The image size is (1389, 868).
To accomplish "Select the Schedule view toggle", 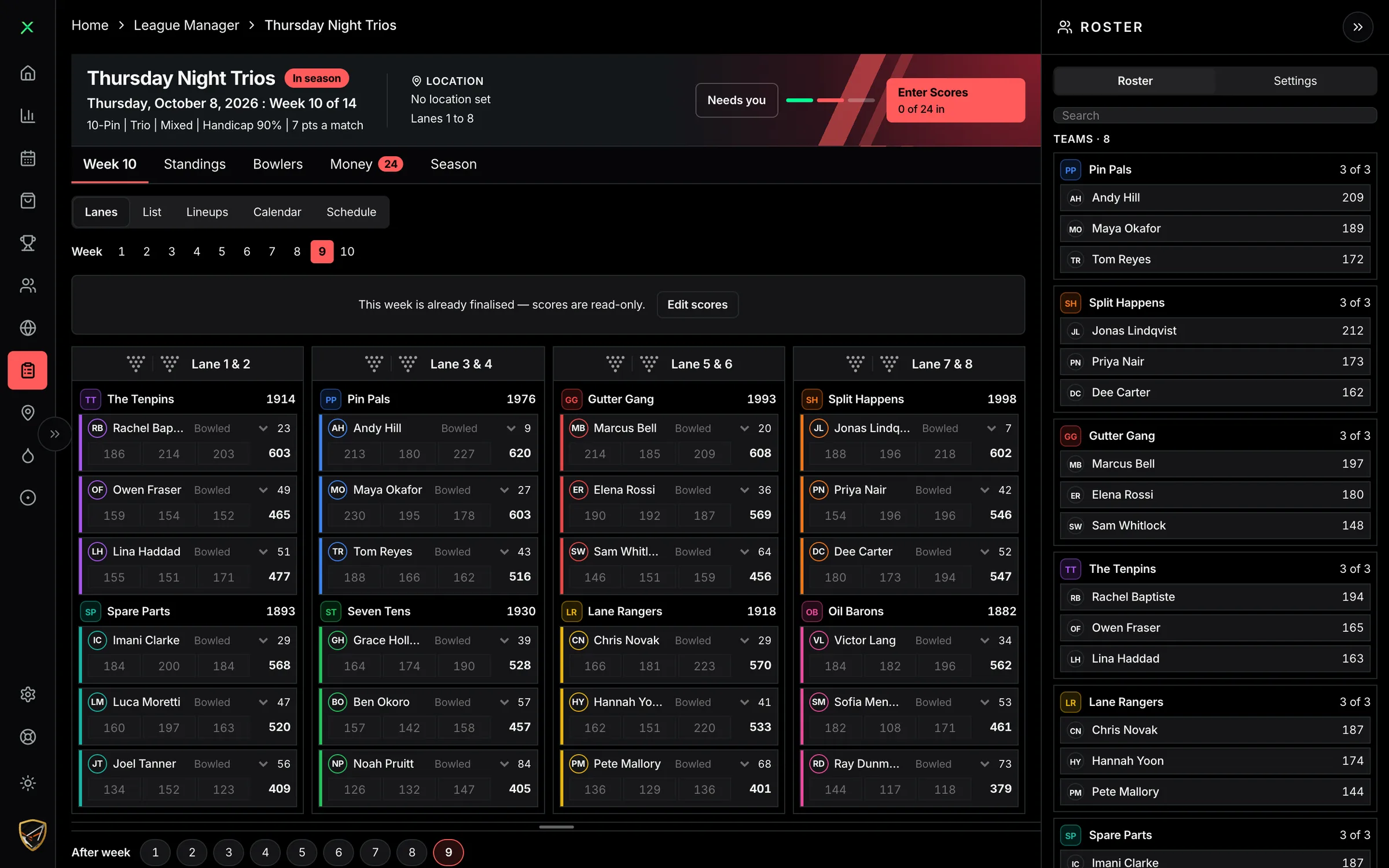I will (351, 212).
